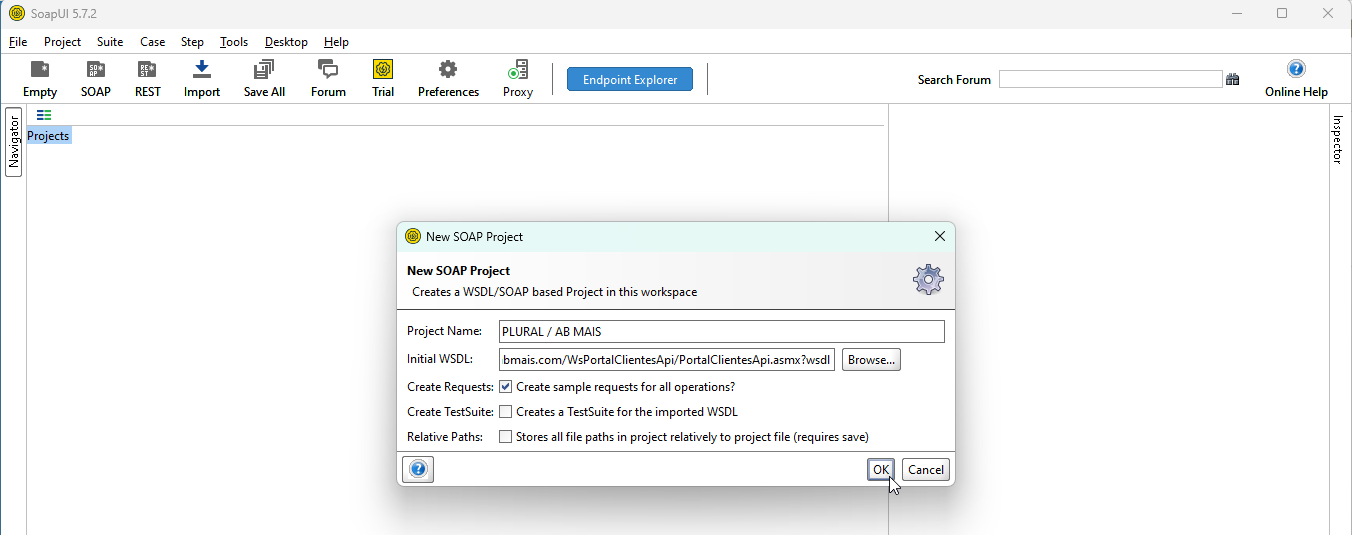This screenshot has width=1352, height=535.
Task: Click the Save All toolbar icon
Action: pyautogui.click(x=264, y=69)
